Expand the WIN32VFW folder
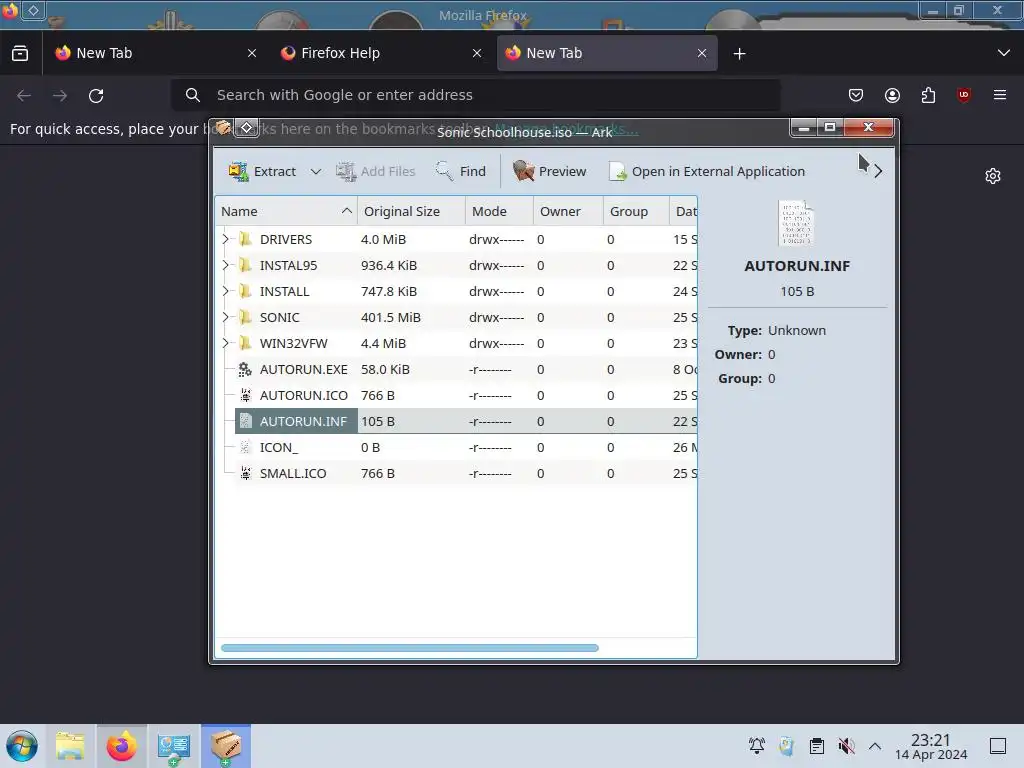 coord(225,344)
